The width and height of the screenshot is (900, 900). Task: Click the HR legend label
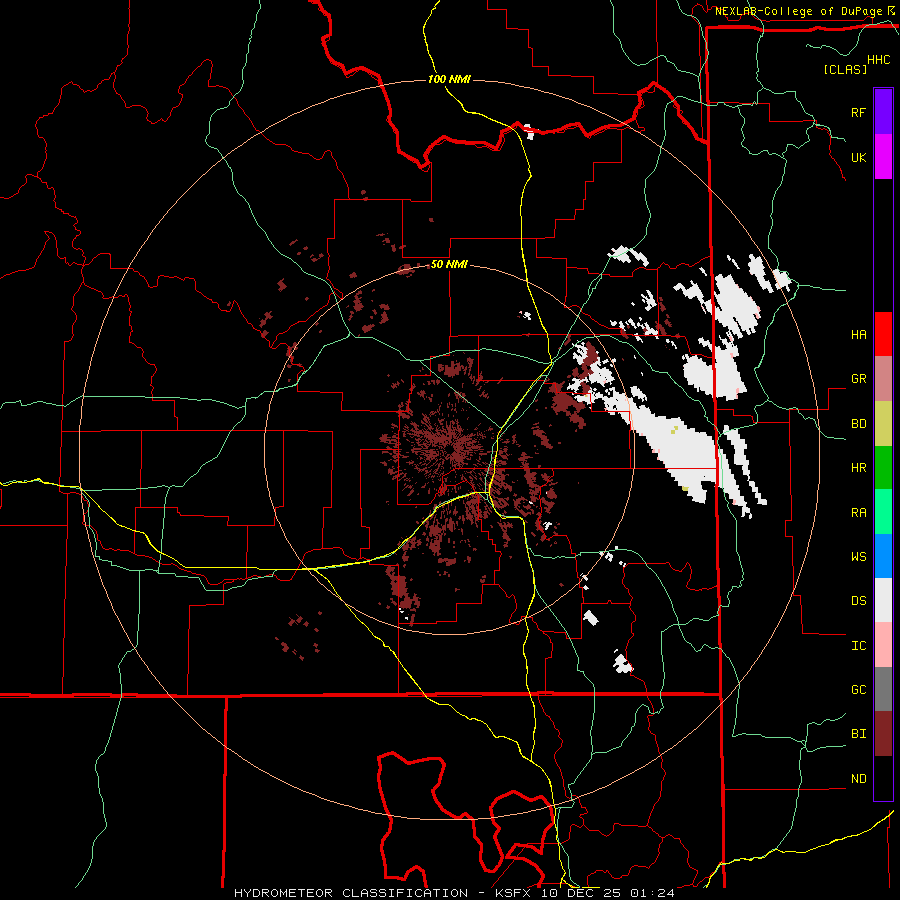coord(858,468)
